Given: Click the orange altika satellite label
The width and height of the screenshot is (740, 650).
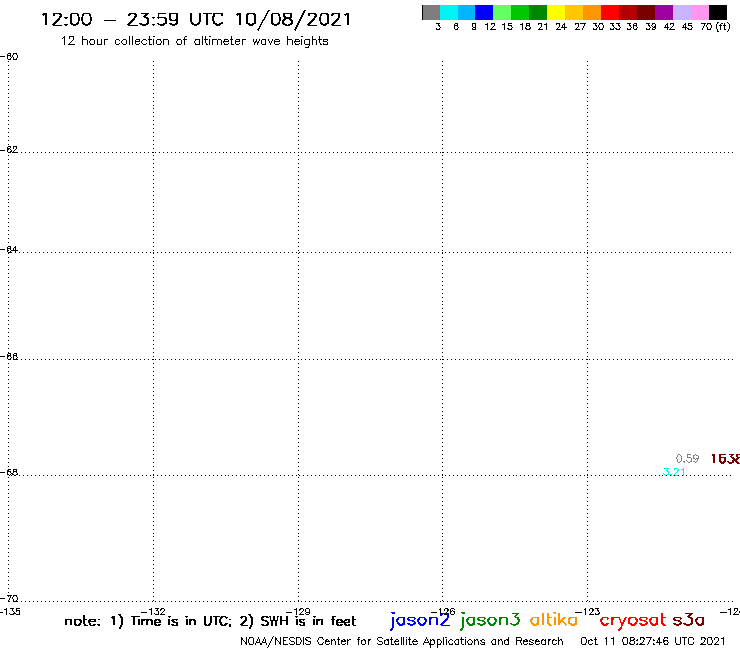Looking at the screenshot, I should (x=554, y=619).
